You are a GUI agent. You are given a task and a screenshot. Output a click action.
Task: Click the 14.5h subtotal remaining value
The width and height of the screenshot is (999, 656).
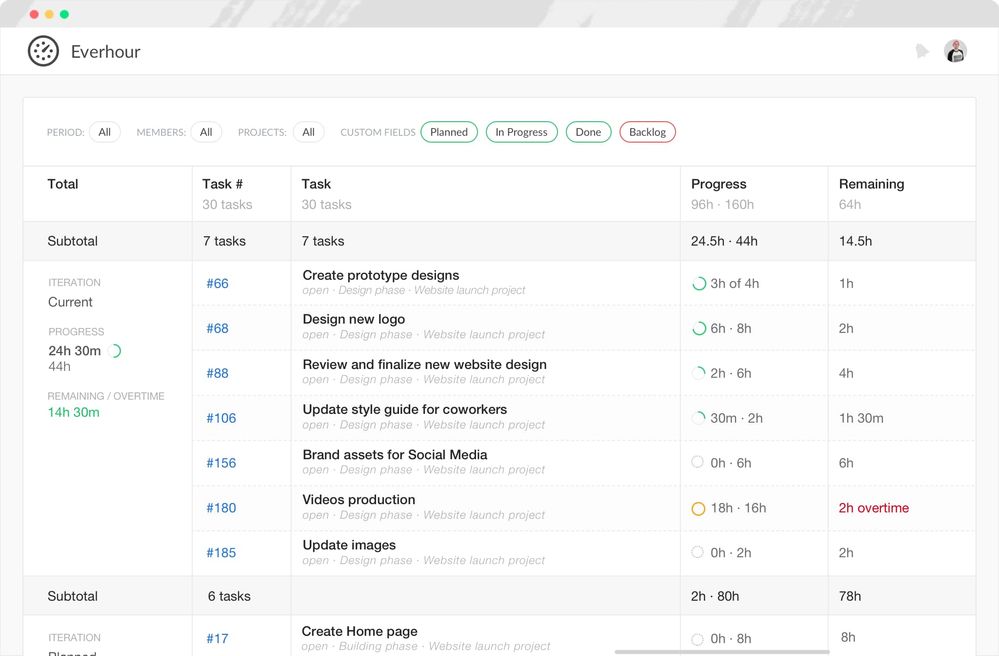(x=856, y=241)
